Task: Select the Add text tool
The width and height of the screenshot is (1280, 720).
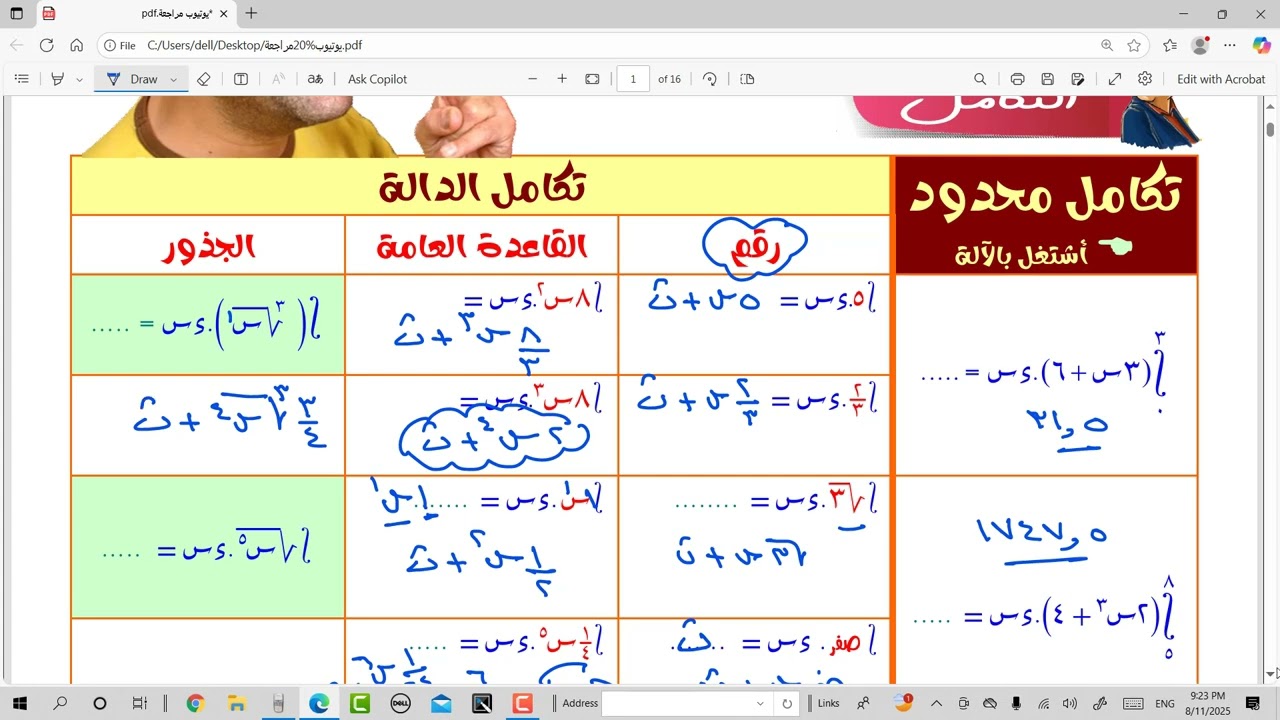Action: (x=241, y=79)
